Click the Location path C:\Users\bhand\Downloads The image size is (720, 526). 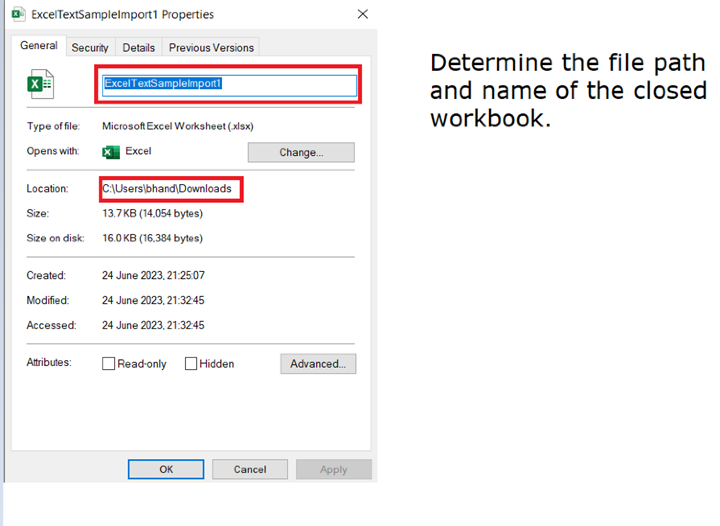coord(167,189)
